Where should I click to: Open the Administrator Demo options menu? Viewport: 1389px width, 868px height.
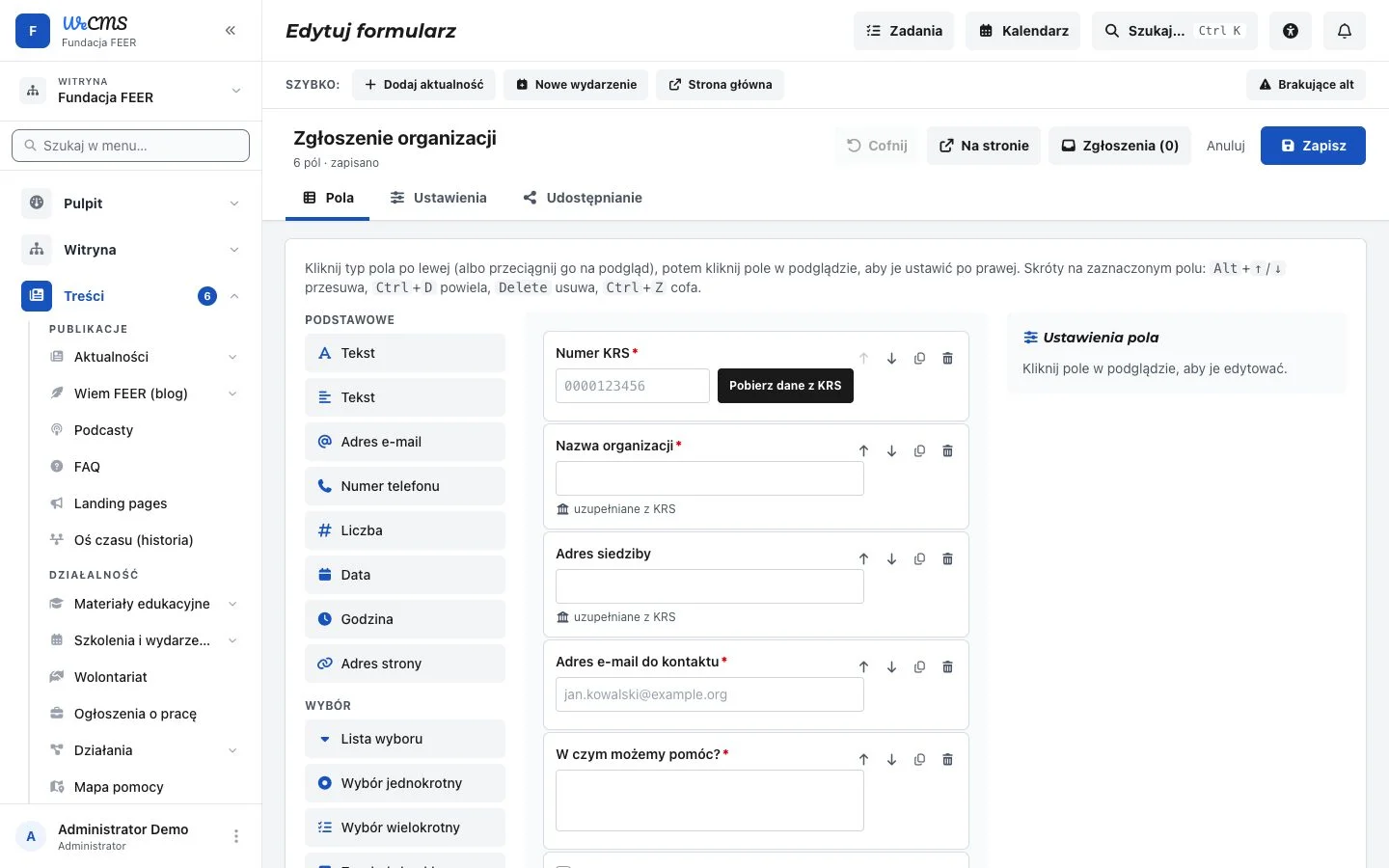[x=236, y=836]
